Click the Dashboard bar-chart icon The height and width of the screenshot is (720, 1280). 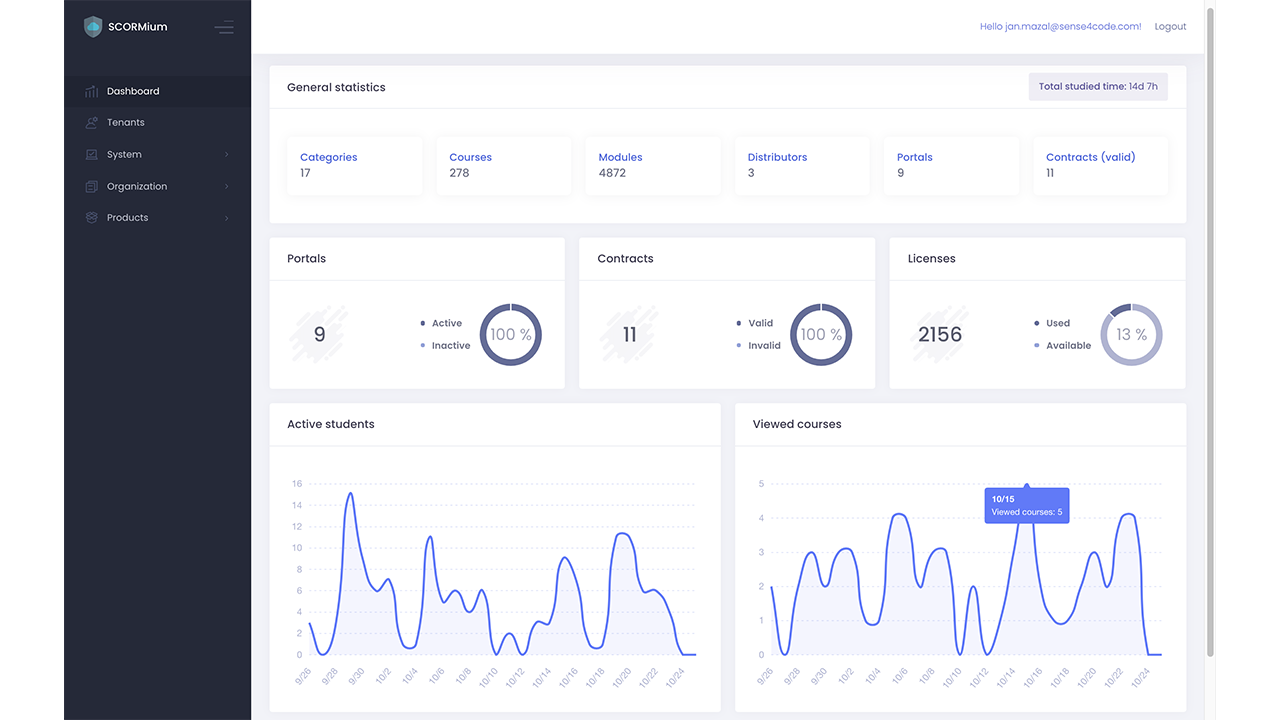(x=92, y=91)
